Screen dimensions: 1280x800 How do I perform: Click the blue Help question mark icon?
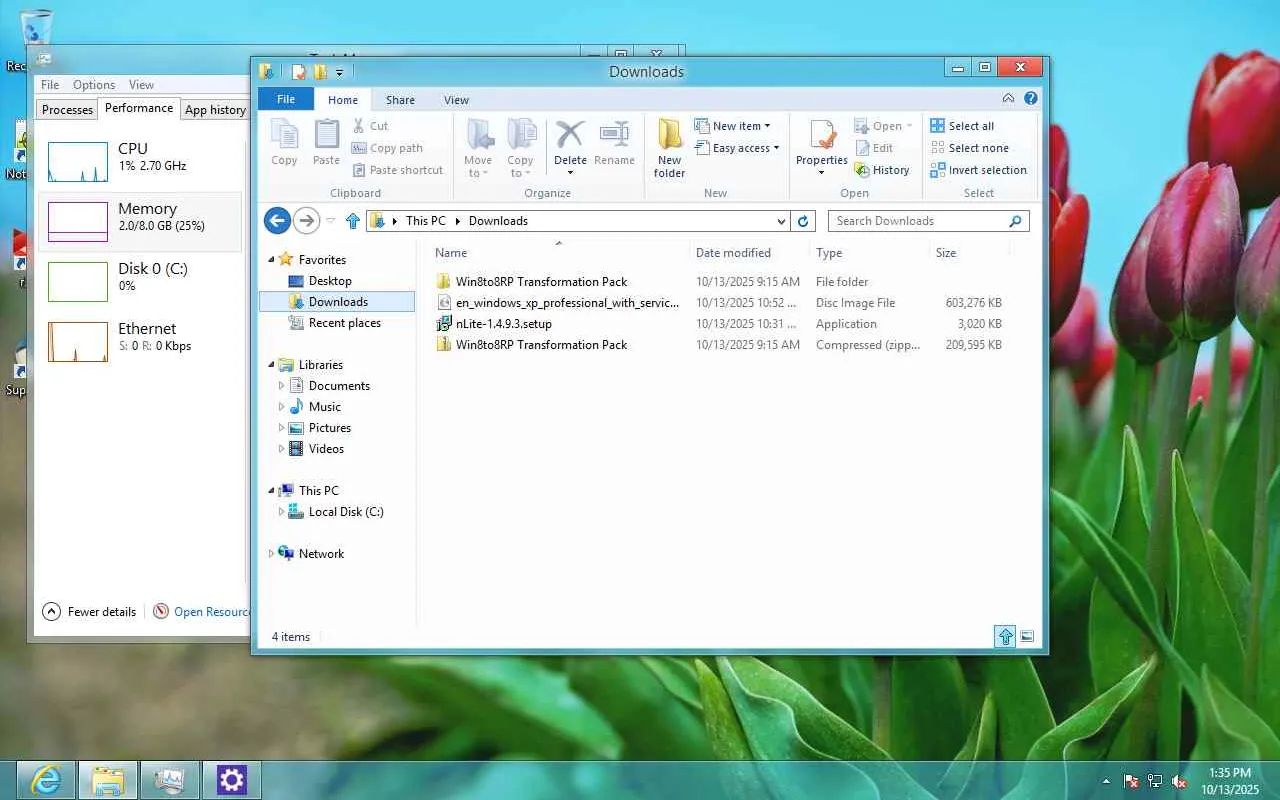pyautogui.click(x=1031, y=99)
